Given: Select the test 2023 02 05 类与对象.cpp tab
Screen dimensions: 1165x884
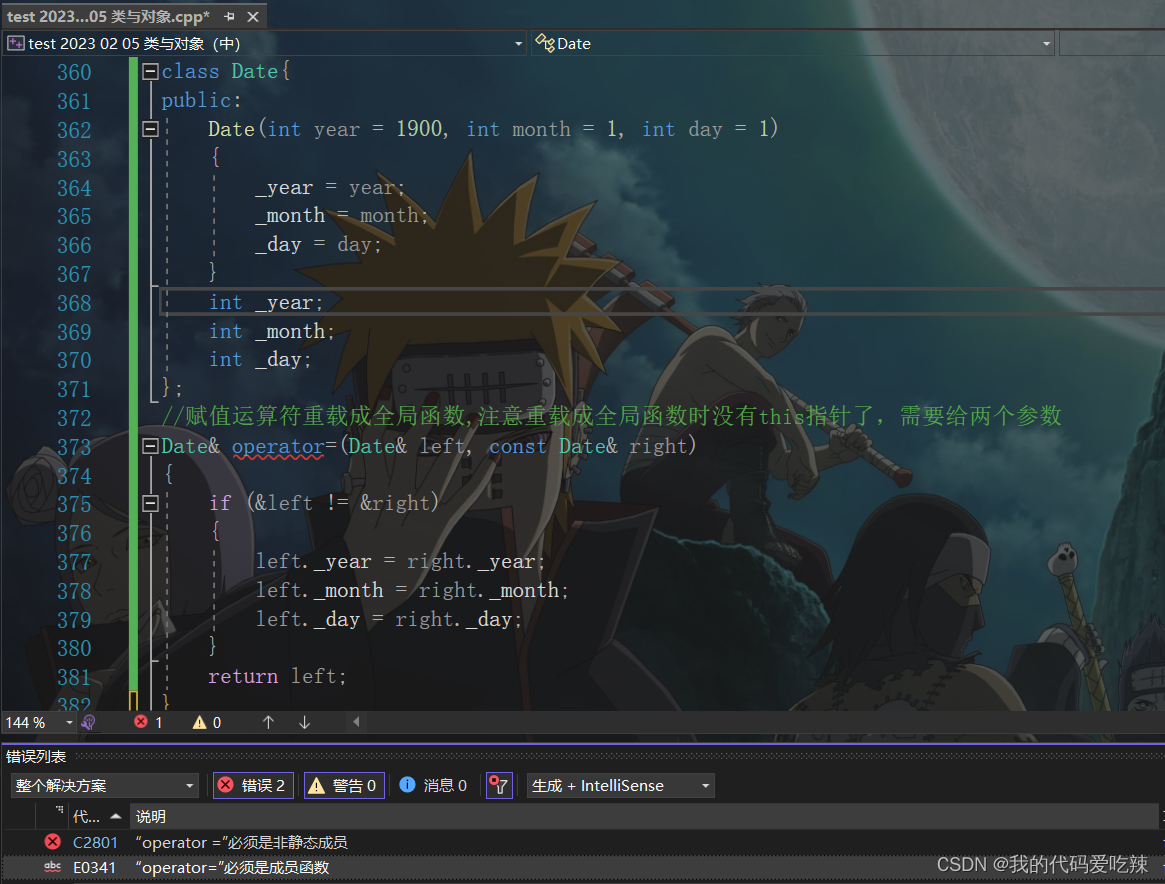Looking at the screenshot, I should pos(108,16).
